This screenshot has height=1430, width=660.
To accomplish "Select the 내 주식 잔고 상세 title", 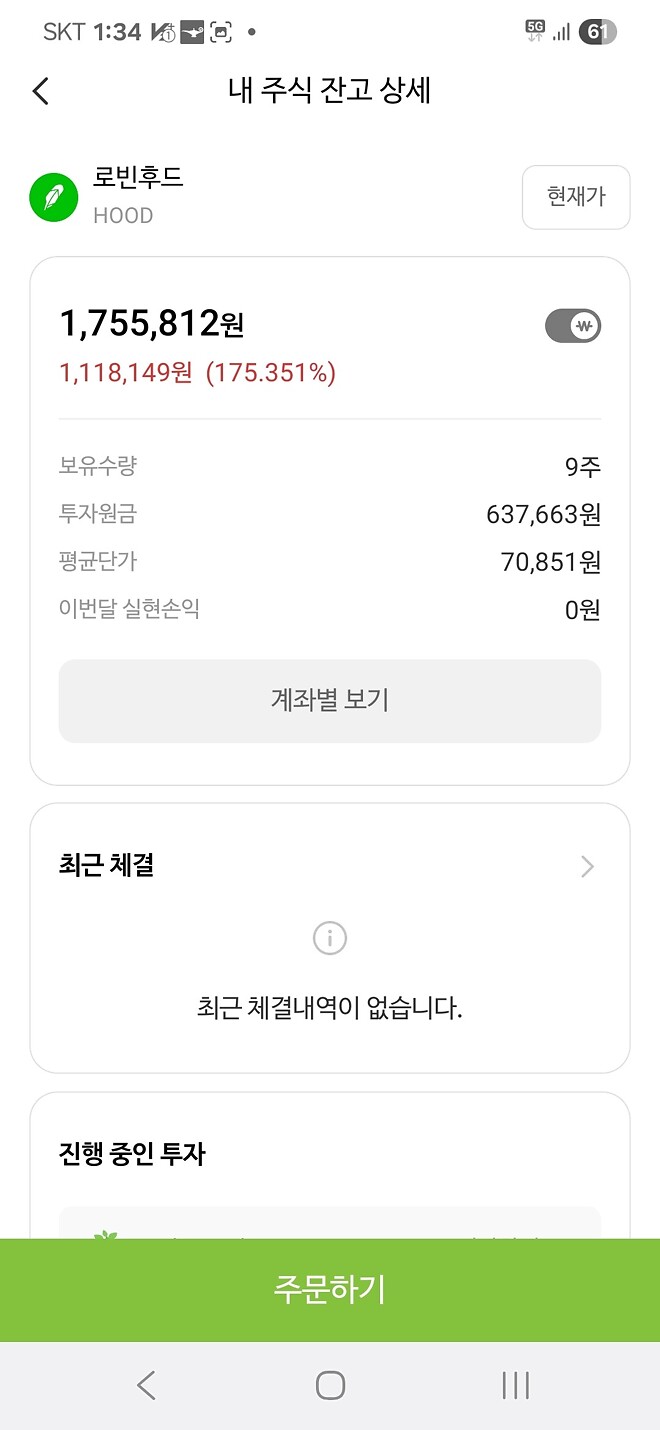I will [329, 91].
